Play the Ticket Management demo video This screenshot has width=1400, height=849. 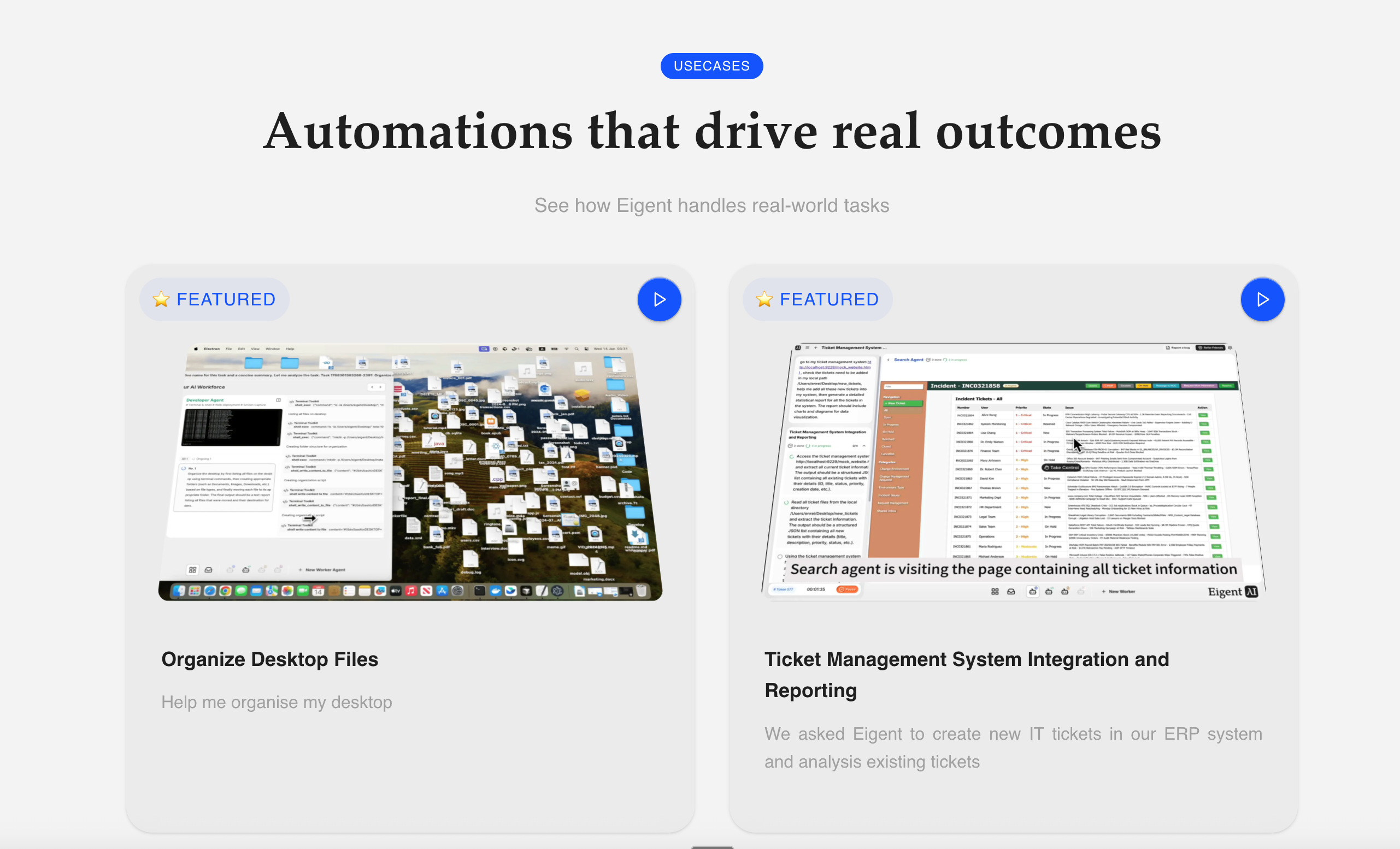1262,299
